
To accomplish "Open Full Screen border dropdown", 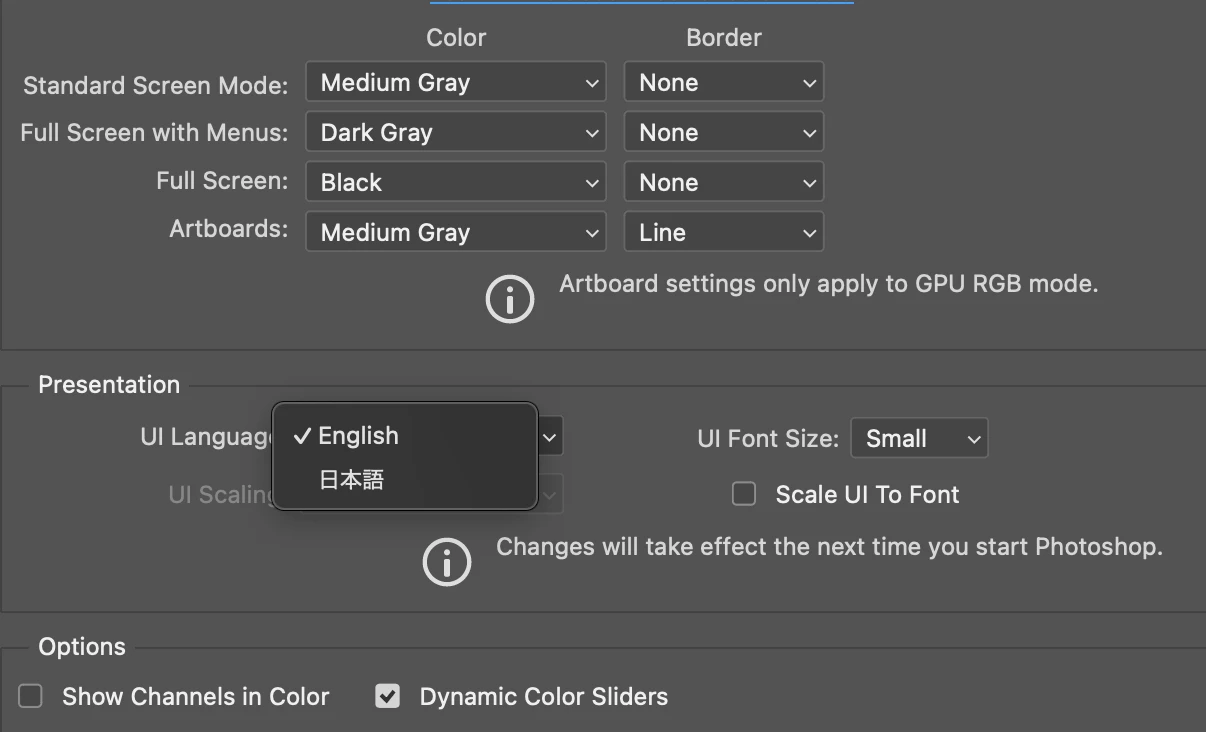I will click(724, 183).
